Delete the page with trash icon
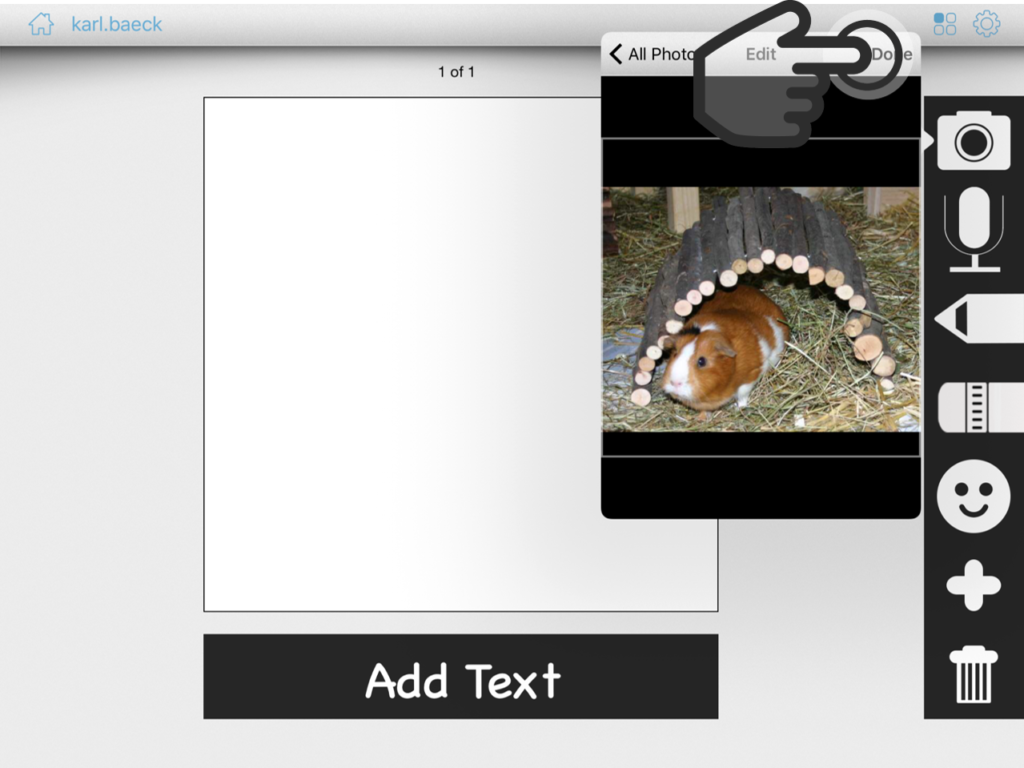The image size is (1024, 768). point(973,674)
